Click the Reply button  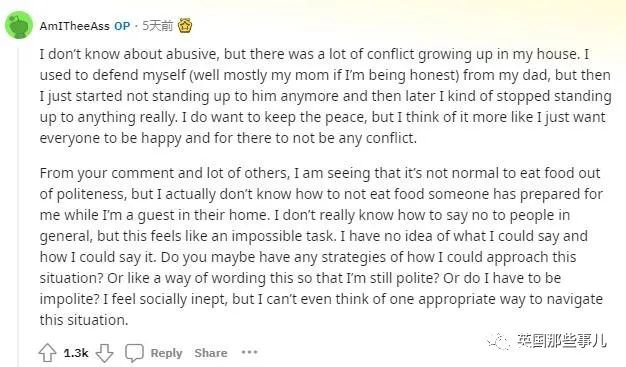coord(166,353)
